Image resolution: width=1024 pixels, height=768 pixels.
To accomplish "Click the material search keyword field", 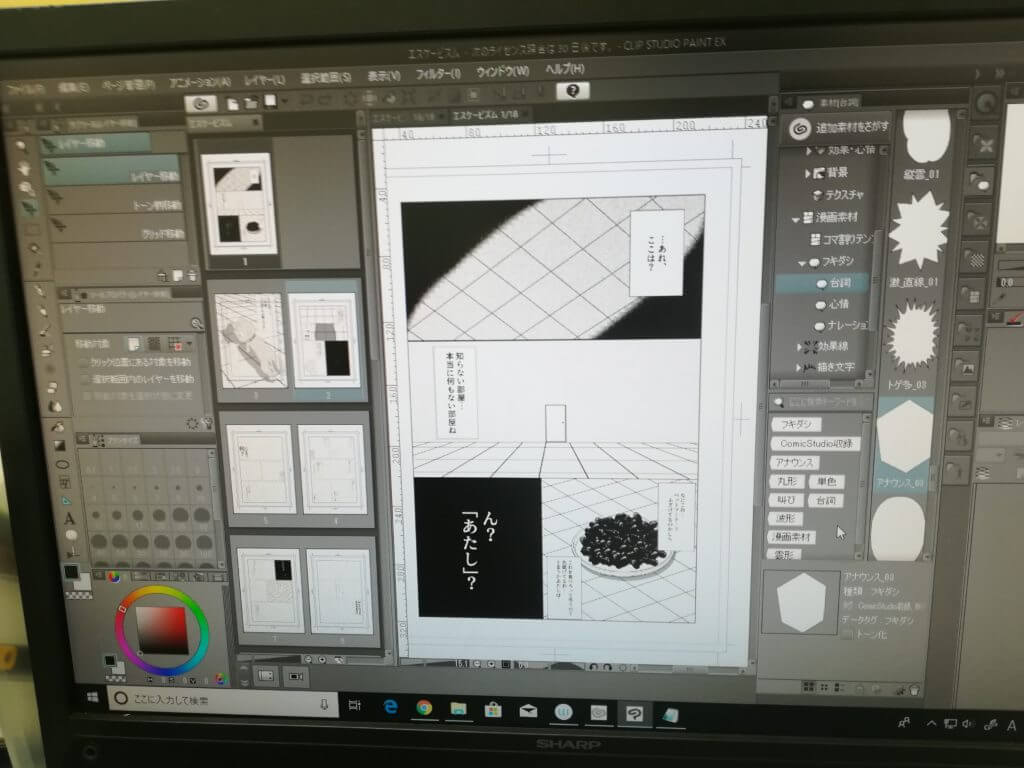I will pyautogui.click(x=822, y=402).
